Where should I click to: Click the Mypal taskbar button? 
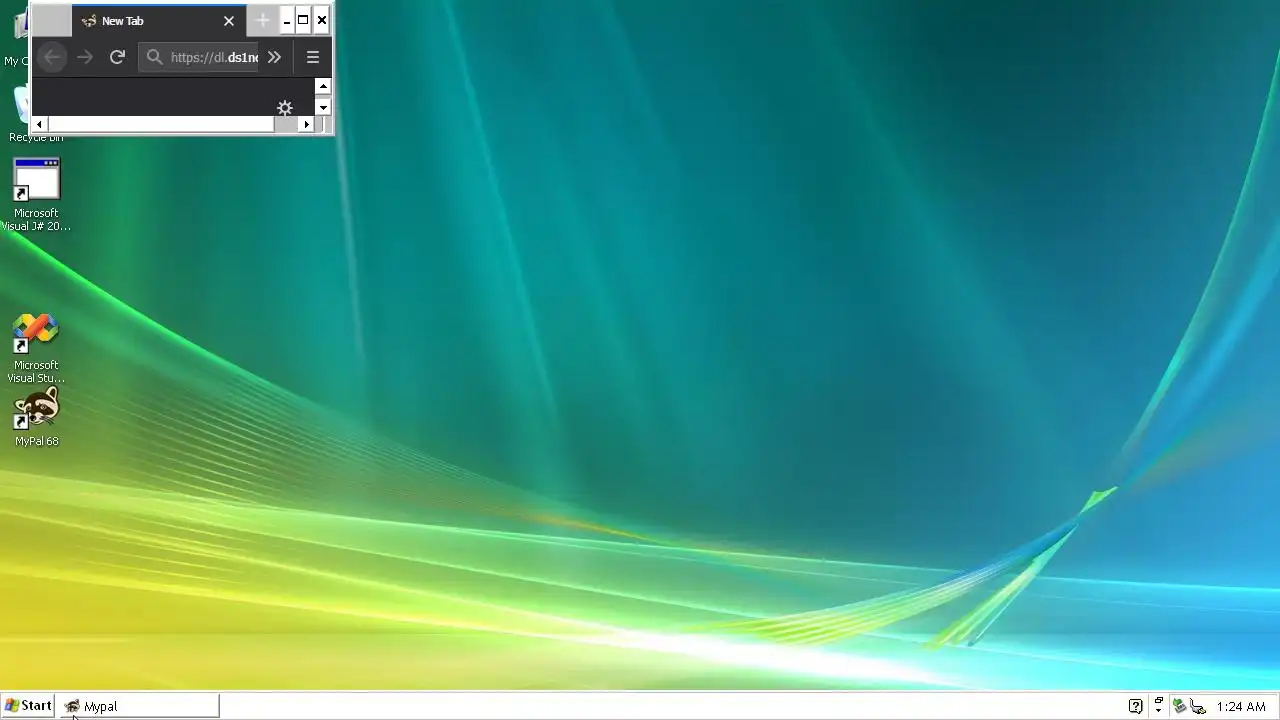(139, 706)
